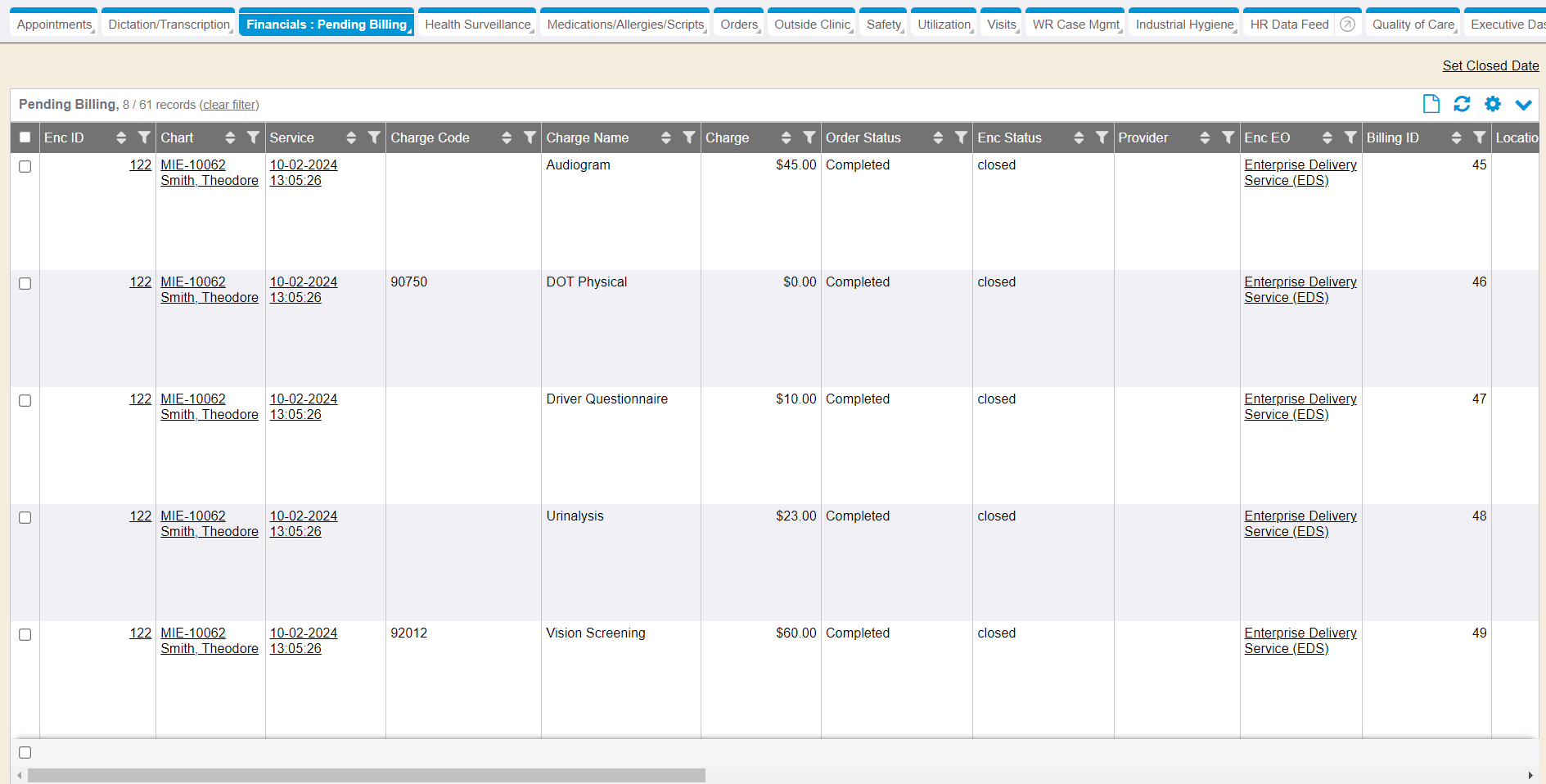Filter the Enc ID column
This screenshot has width=1546, height=784.
pos(144,137)
